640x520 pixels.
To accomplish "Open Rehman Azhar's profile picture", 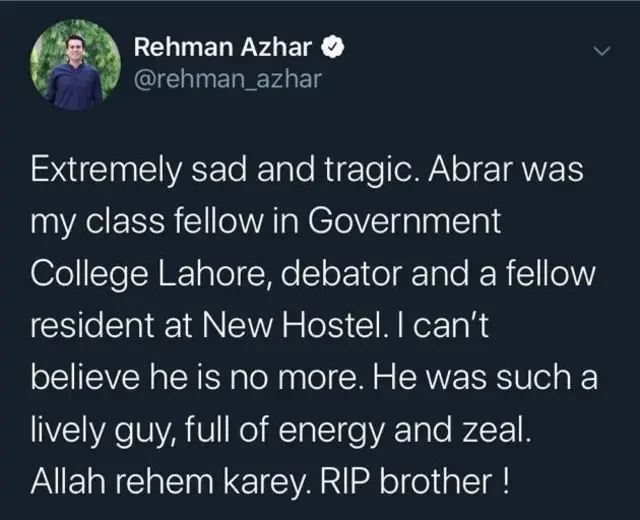I will tap(74, 65).
